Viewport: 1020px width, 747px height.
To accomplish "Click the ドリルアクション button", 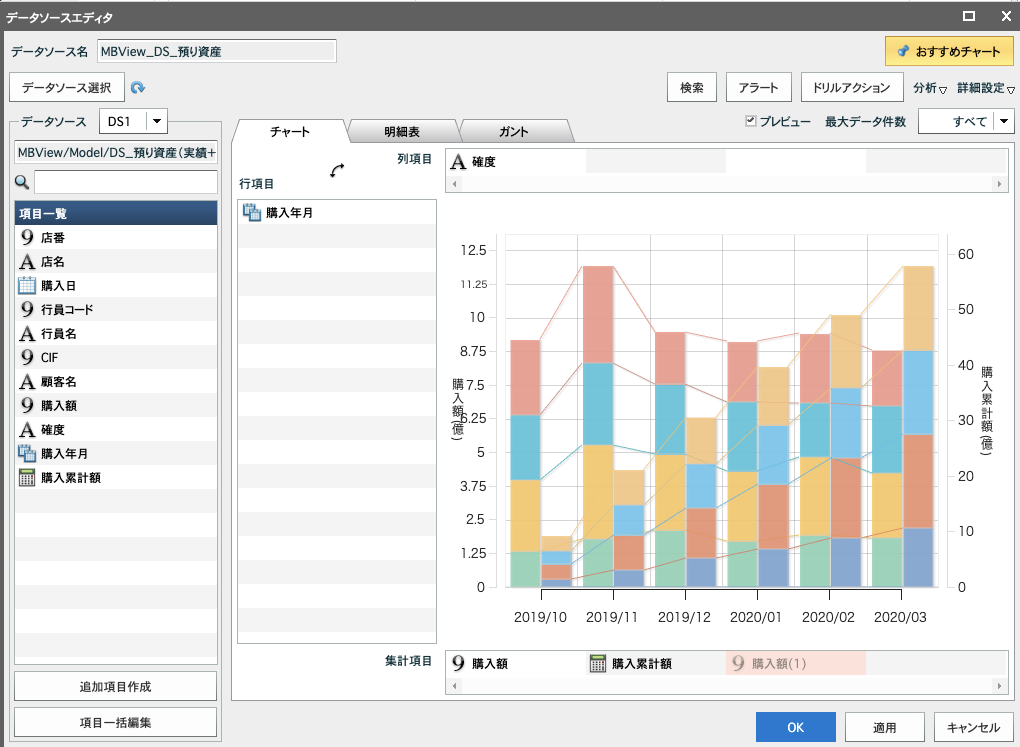I will [x=852, y=87].
